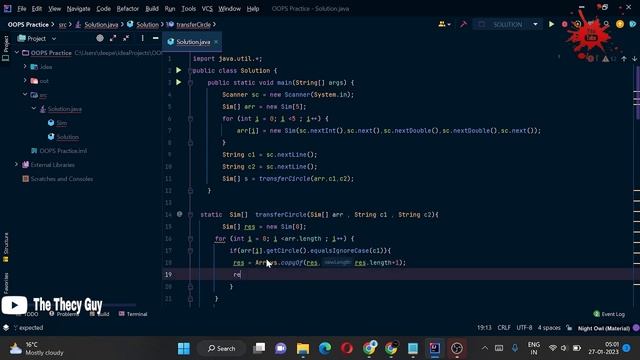
Task: Expand all in the Project panel
Action: coord(113,38)
